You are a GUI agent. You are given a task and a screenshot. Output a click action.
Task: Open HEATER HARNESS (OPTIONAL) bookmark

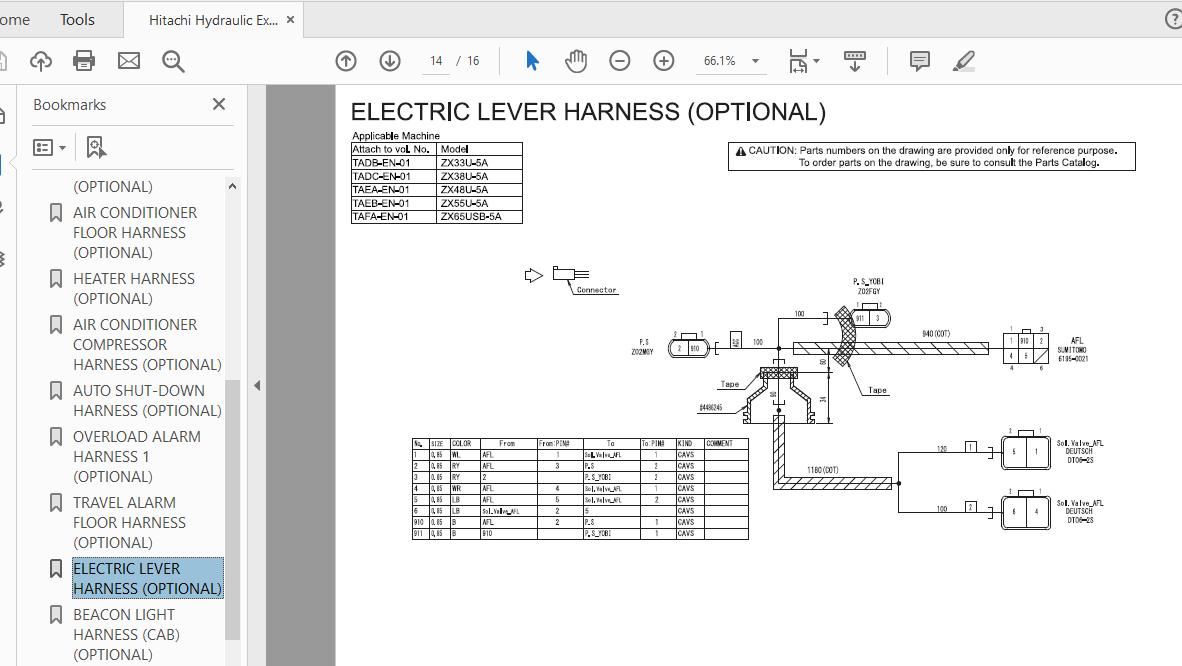tap(133, 289)
